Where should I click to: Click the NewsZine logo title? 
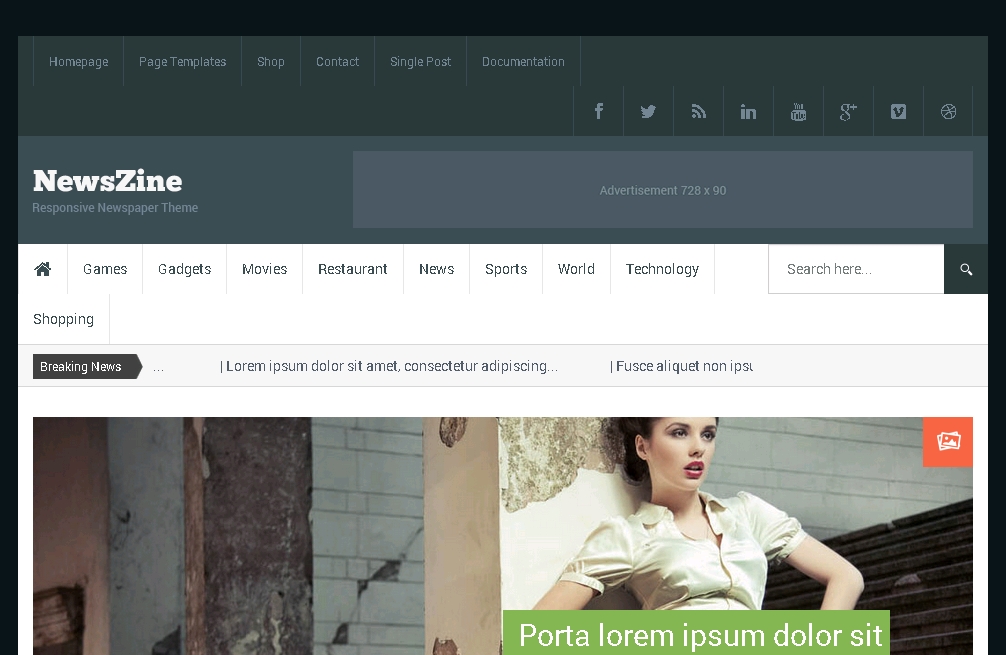point(108,181)
